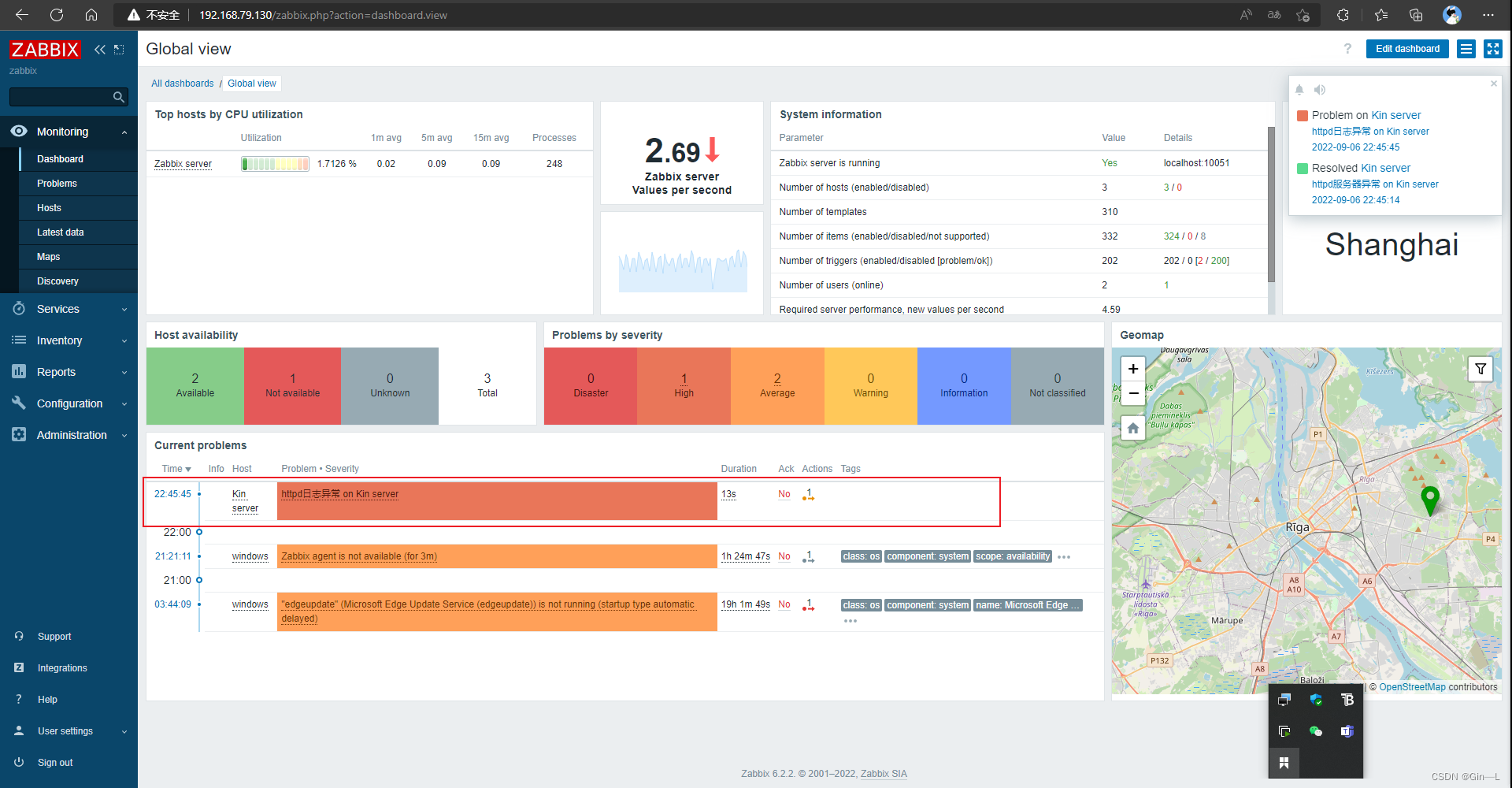This screenshot has width=1512, height=788.
Task: Click System information scrollbar
Action: click(1271, 204)
